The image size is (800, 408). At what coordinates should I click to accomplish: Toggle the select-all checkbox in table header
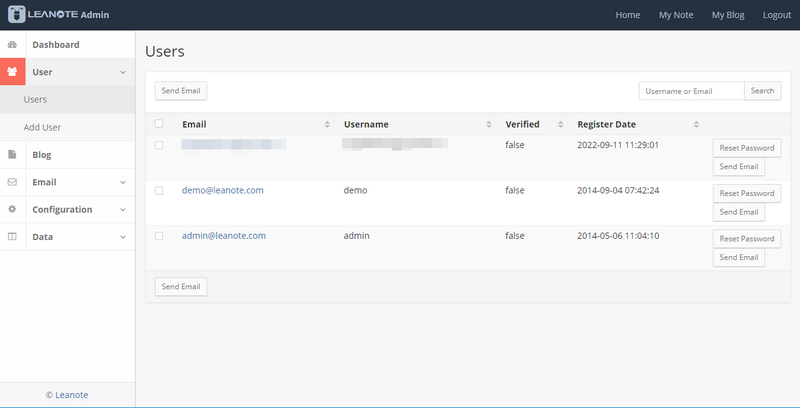tap(159, 123)
